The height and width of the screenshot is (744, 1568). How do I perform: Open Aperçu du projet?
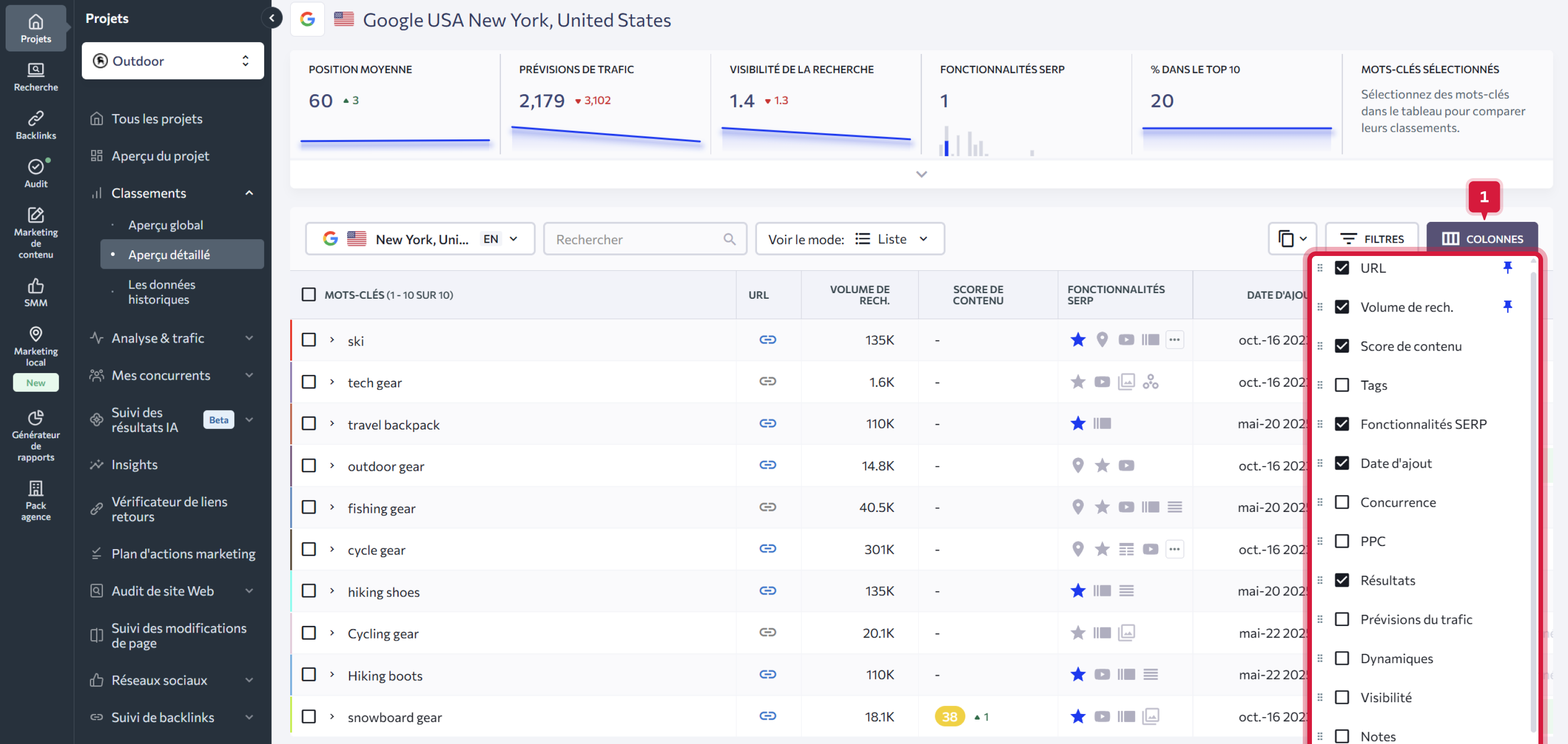click(160, 156)
